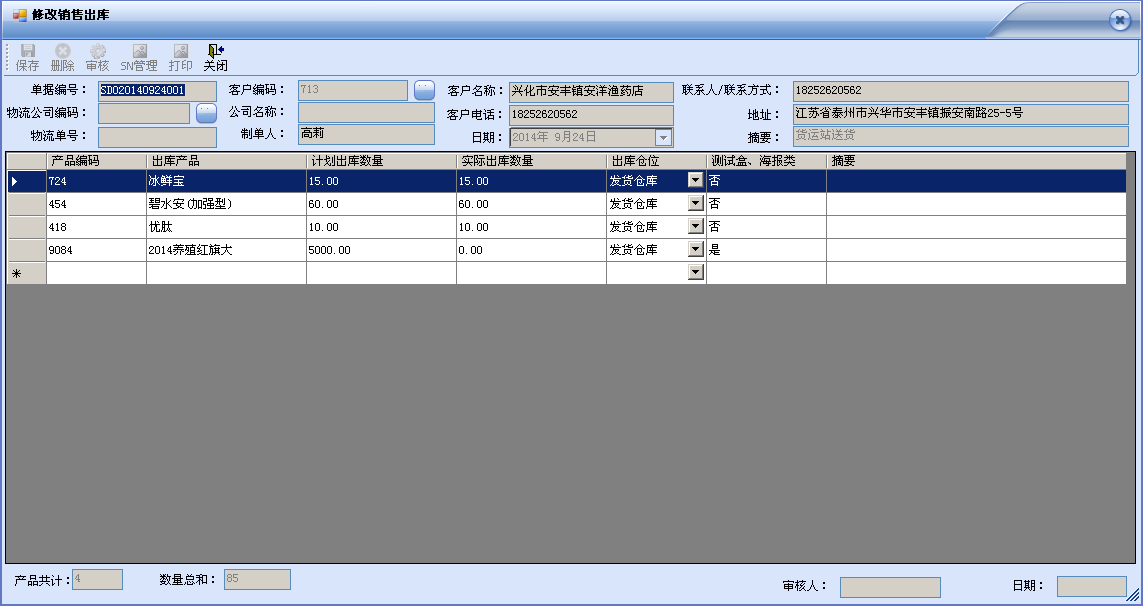The image size is (1143, 606).
Task: Click the 打印 (Print) toolbar icon
Action: (x=180, y=57)
